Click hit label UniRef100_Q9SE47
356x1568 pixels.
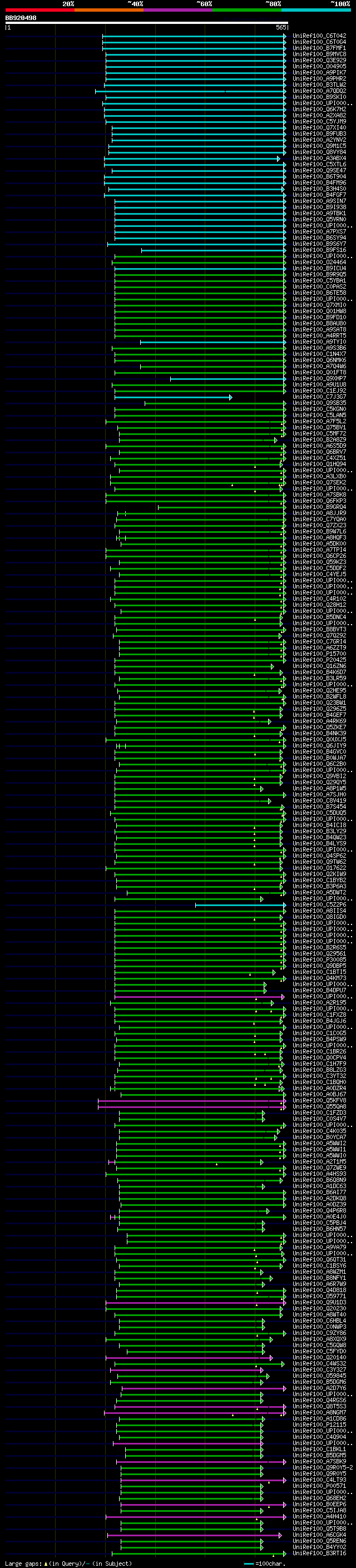[319, 170]
